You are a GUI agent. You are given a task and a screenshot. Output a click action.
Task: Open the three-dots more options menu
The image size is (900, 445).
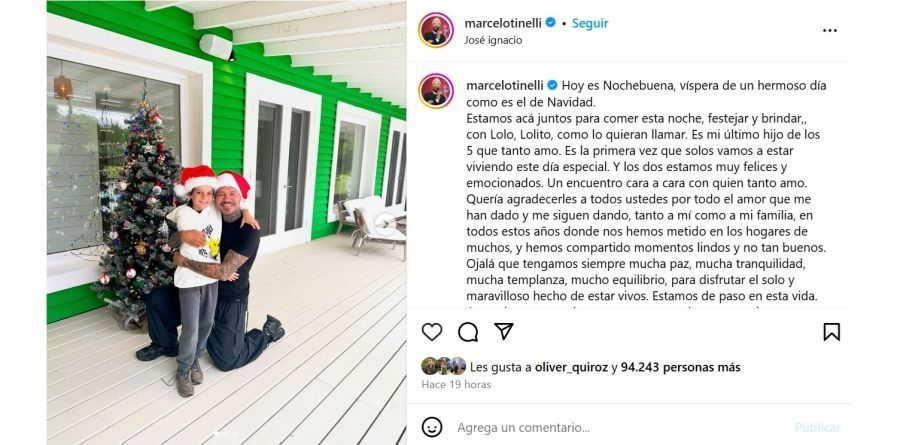point(829,30)
